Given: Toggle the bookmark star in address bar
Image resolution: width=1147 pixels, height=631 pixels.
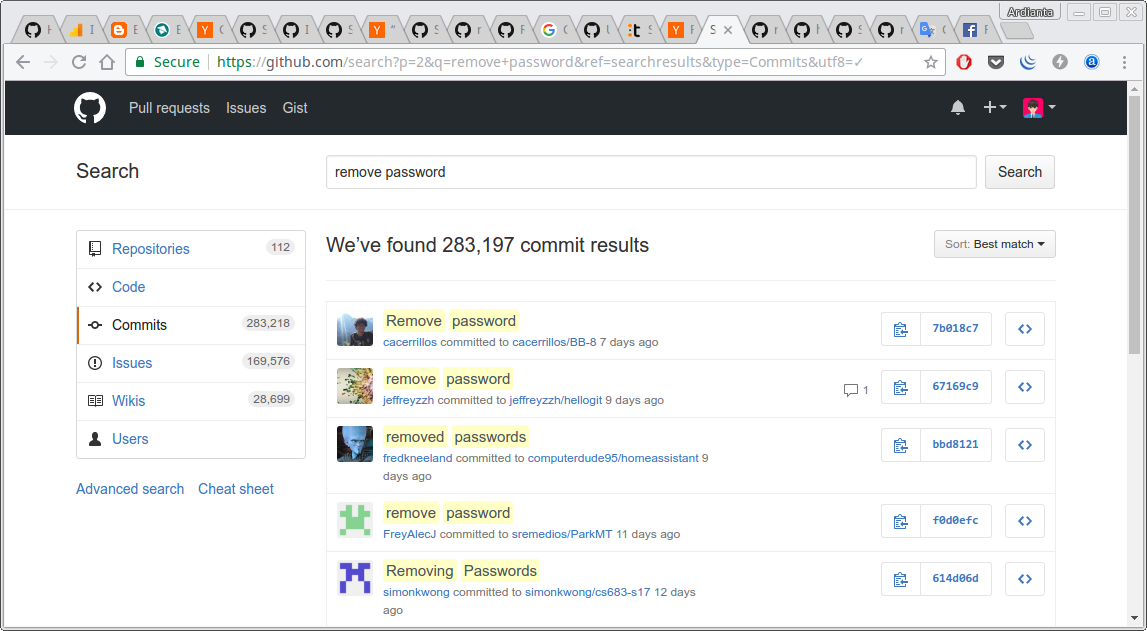Looking at the screenshot, I should click(931, 62).
